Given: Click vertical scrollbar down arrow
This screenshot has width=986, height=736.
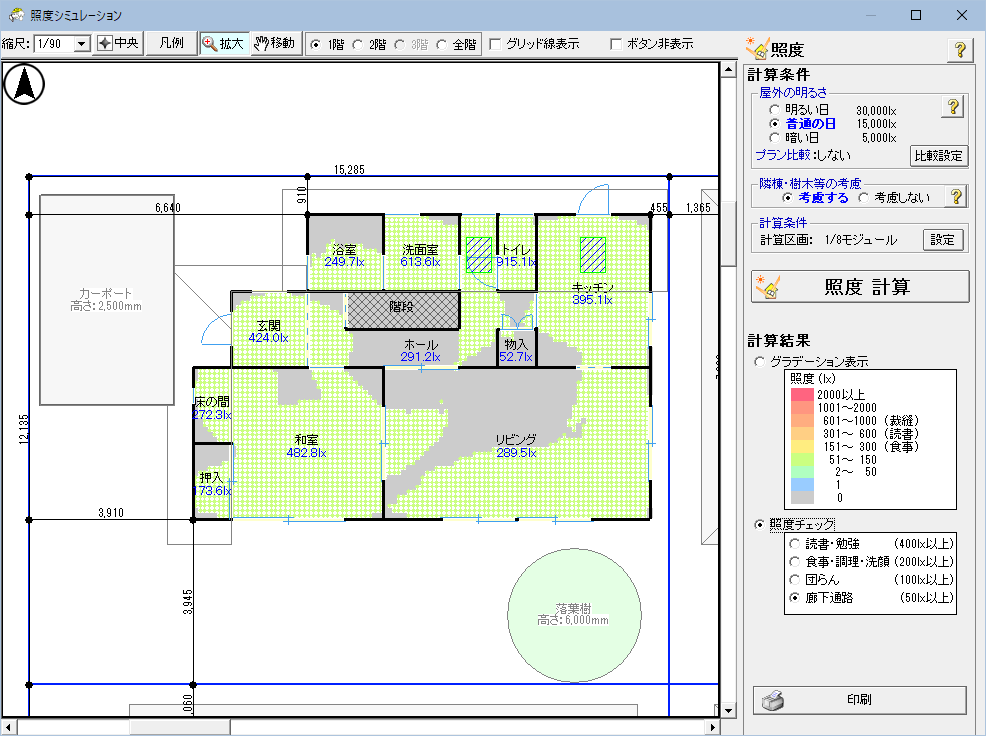Looking at the screenshot, I should (728, 710).
